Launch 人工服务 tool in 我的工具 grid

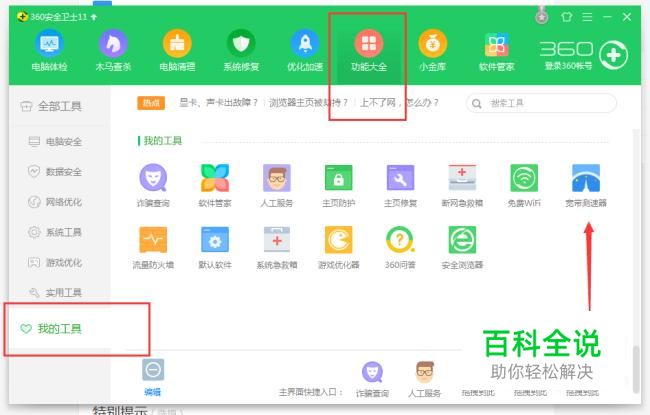276,185
